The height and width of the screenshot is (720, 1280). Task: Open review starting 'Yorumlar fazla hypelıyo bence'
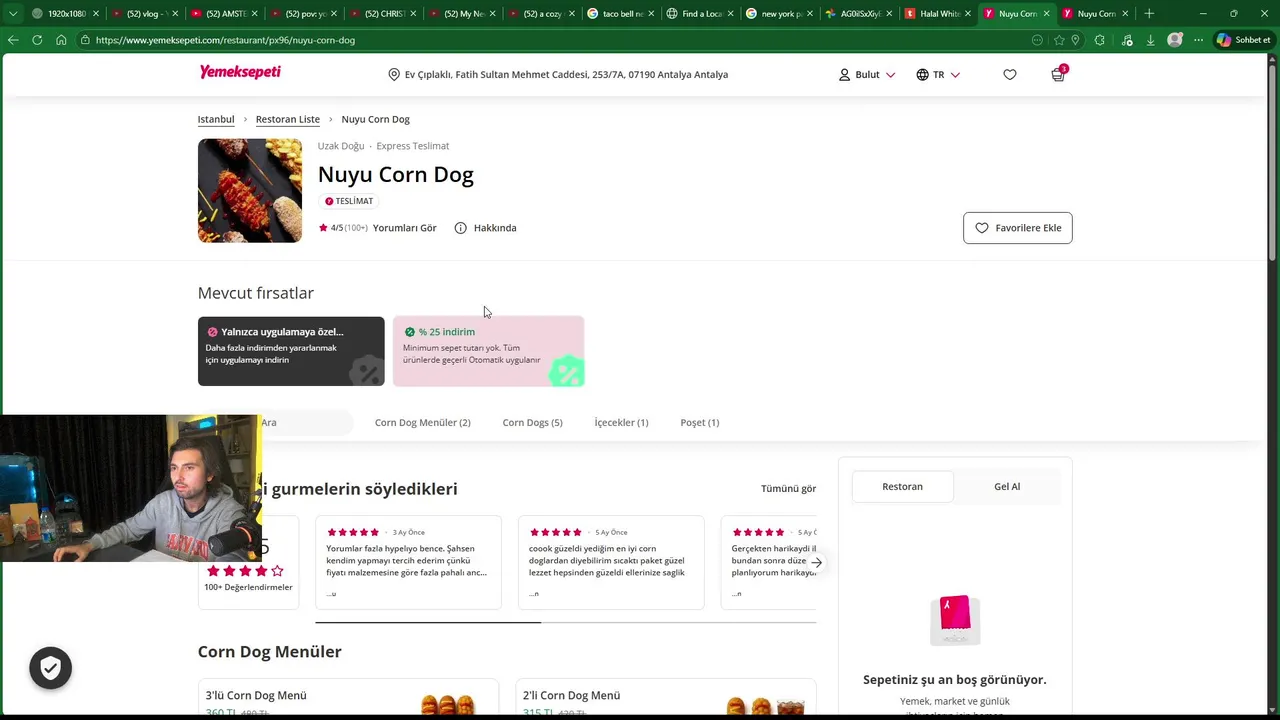408,563
